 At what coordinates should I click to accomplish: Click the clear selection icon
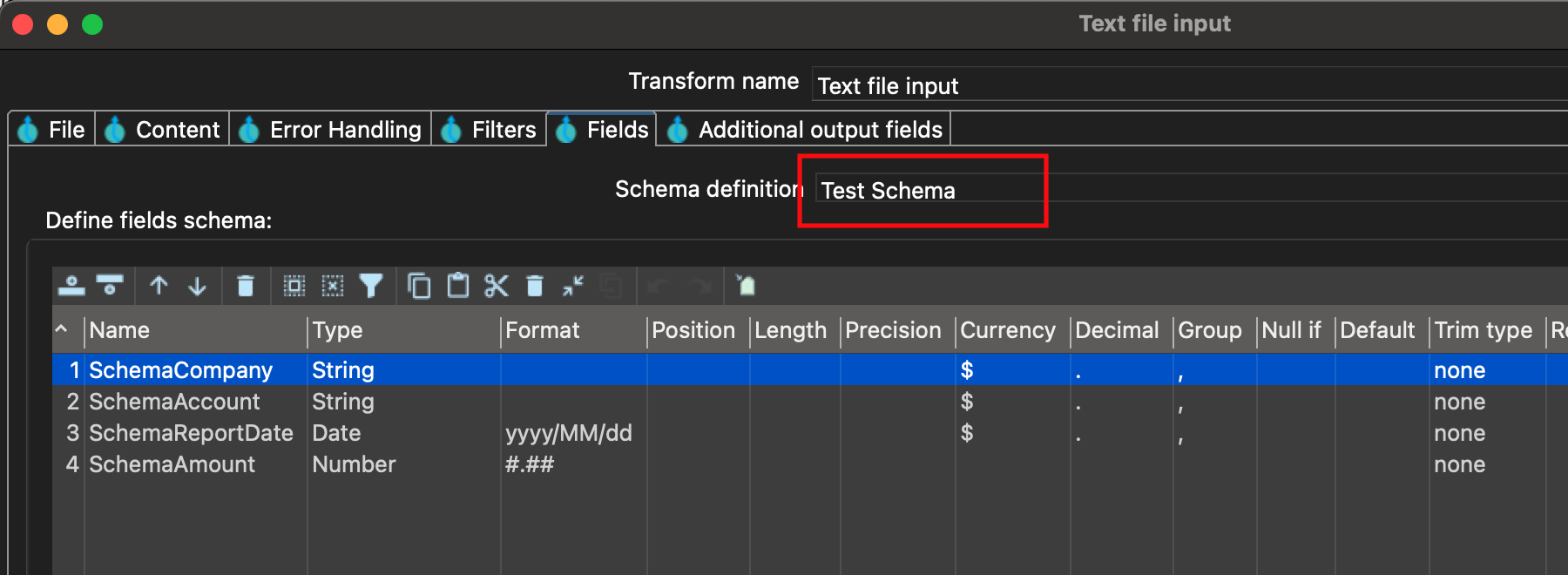[333, 286]
